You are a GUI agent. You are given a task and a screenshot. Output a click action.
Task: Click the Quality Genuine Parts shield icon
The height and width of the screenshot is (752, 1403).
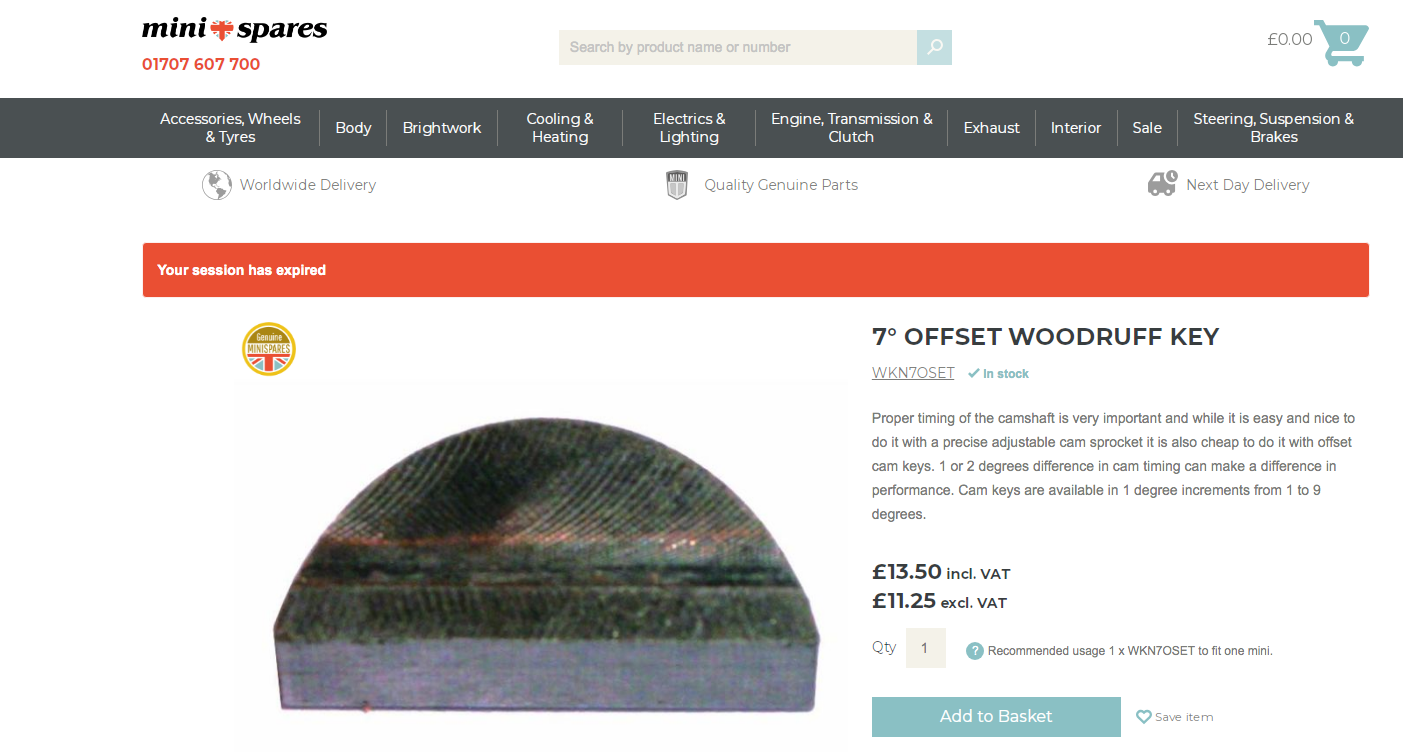click(x=677, y=185)
